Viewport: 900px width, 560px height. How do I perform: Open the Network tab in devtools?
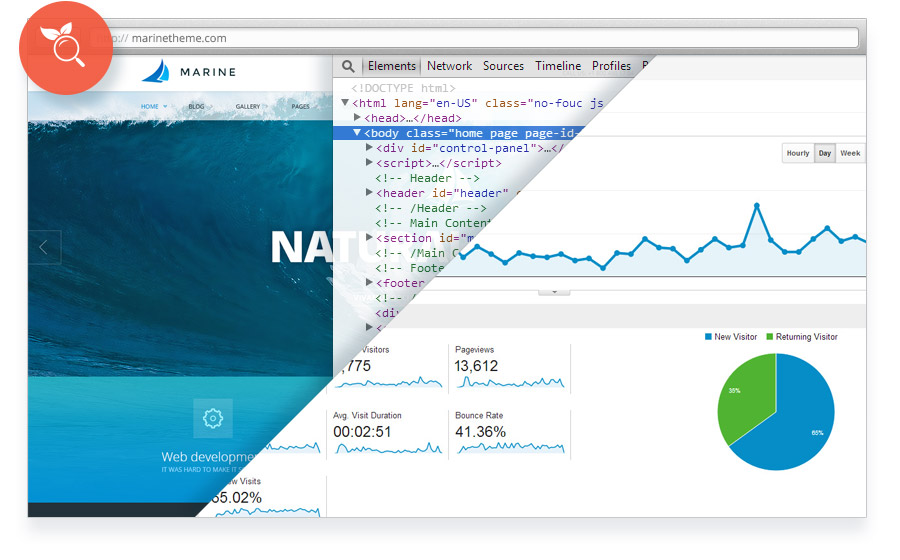coord(449,66)
